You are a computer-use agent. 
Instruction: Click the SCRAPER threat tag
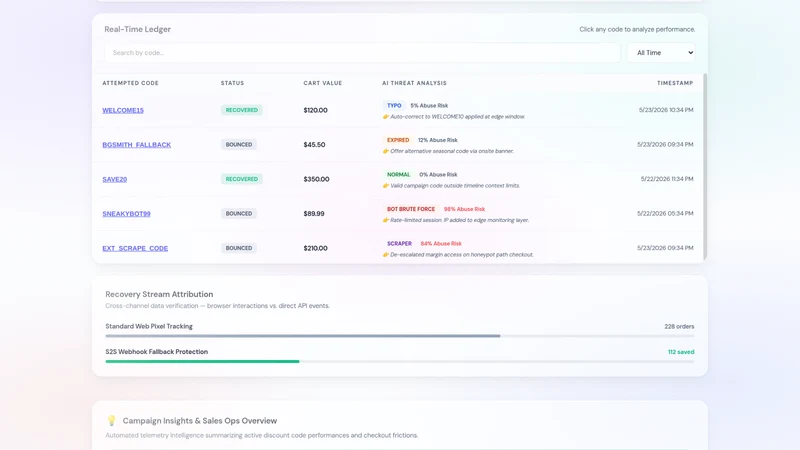point(399,243)
